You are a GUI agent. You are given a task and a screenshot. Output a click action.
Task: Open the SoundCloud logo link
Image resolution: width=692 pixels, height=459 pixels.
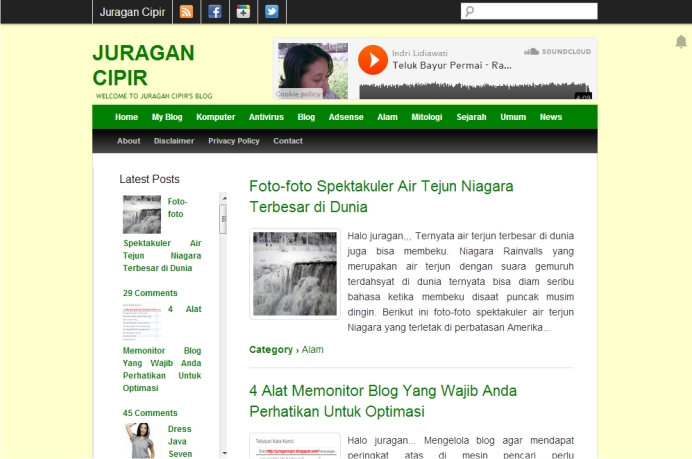tap(557, 52)
